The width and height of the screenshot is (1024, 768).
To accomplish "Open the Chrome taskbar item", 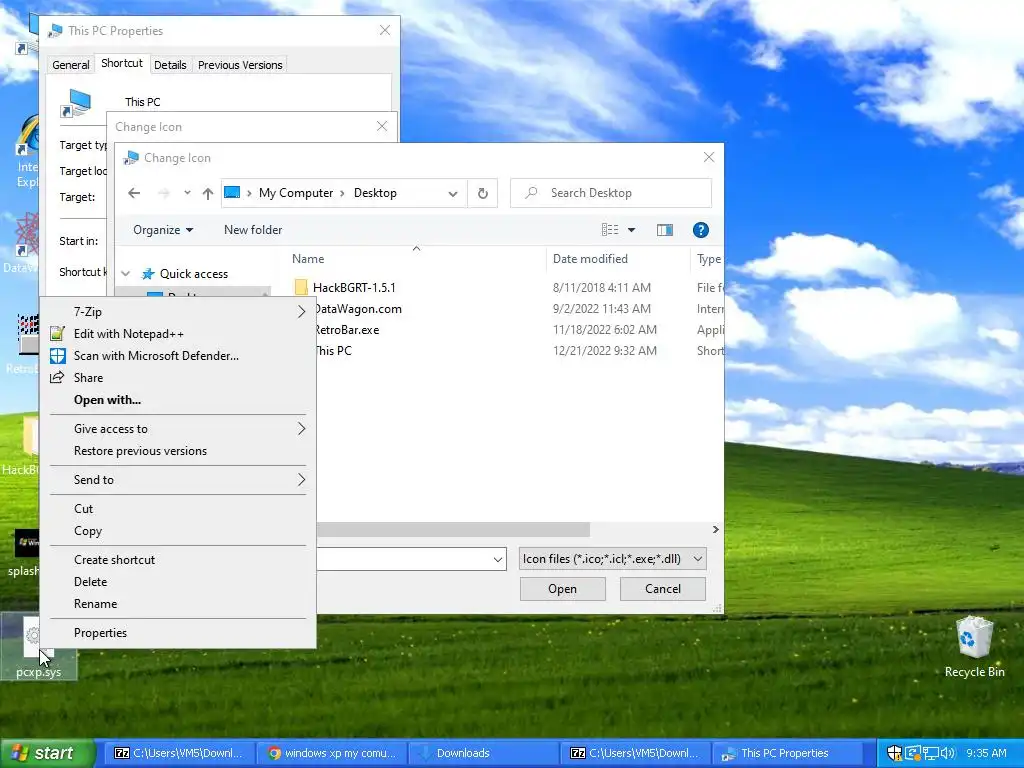I will [x=332, y=753].
